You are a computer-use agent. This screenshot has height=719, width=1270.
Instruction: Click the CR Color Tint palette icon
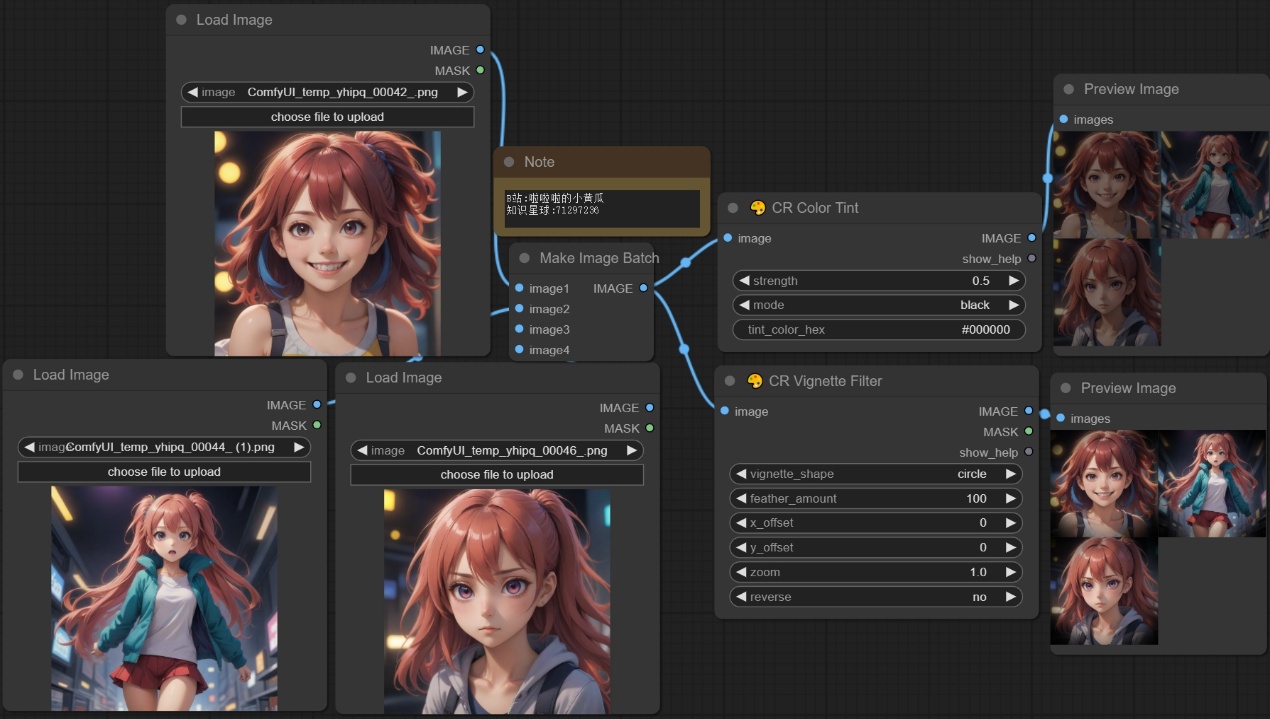(757, 208)
